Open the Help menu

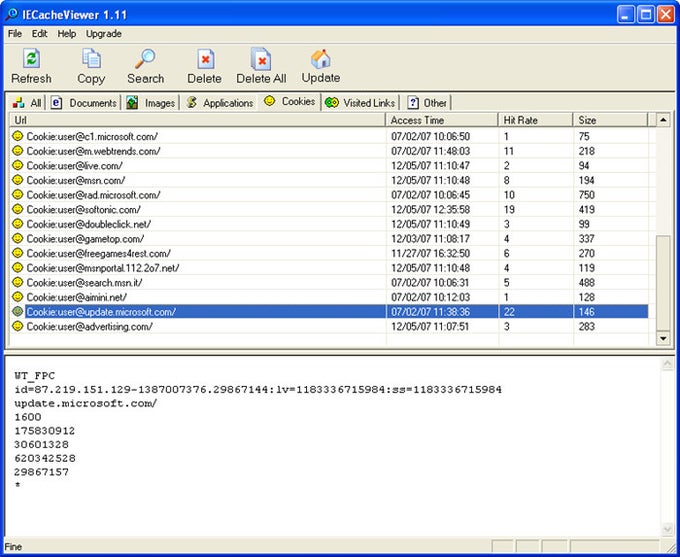[67, 33]
